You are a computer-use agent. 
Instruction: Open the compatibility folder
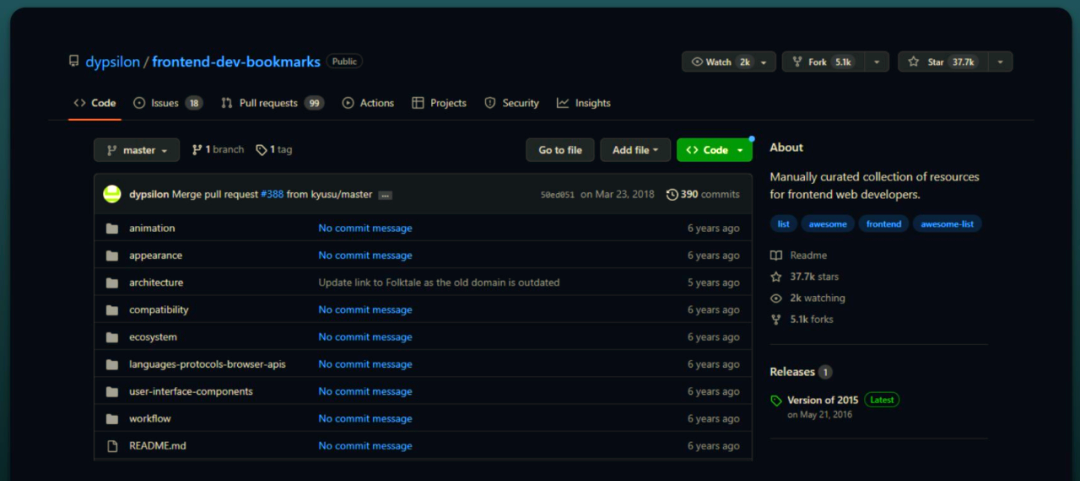point(159,310)
